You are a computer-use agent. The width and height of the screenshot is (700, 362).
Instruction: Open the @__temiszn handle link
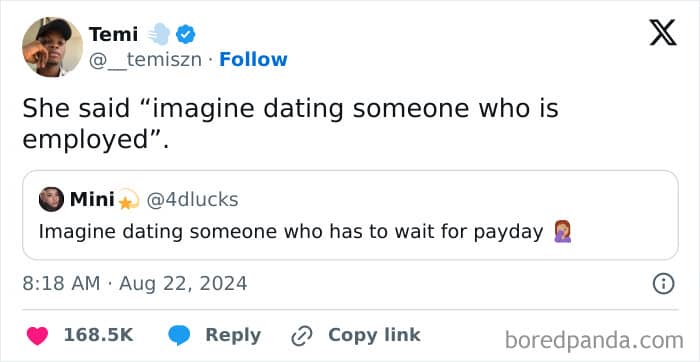click(145, 60)
